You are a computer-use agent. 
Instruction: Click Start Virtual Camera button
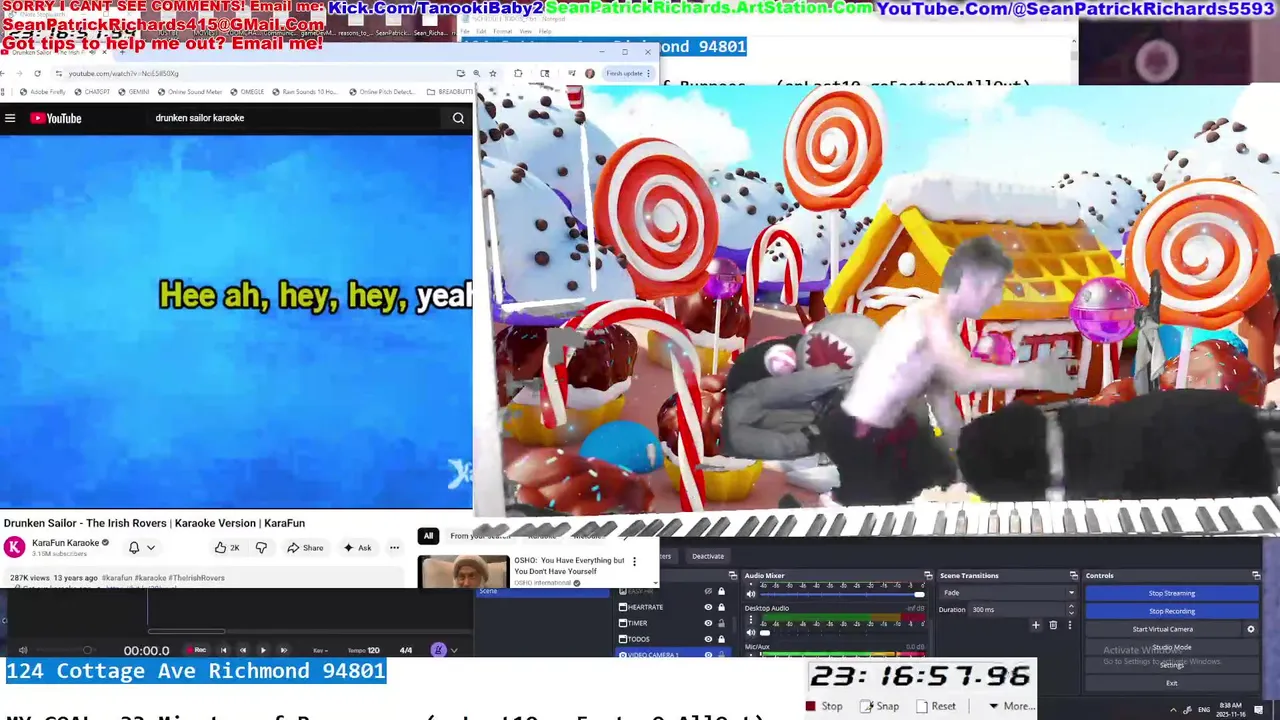[1162, 629]
